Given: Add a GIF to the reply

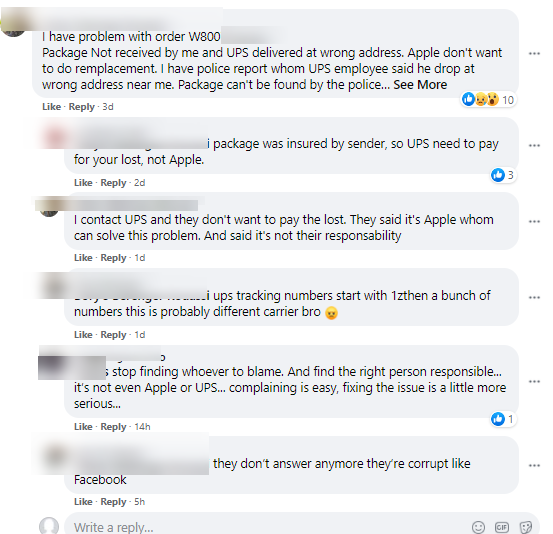Looking at the screenshot, I should coord(502,527).
